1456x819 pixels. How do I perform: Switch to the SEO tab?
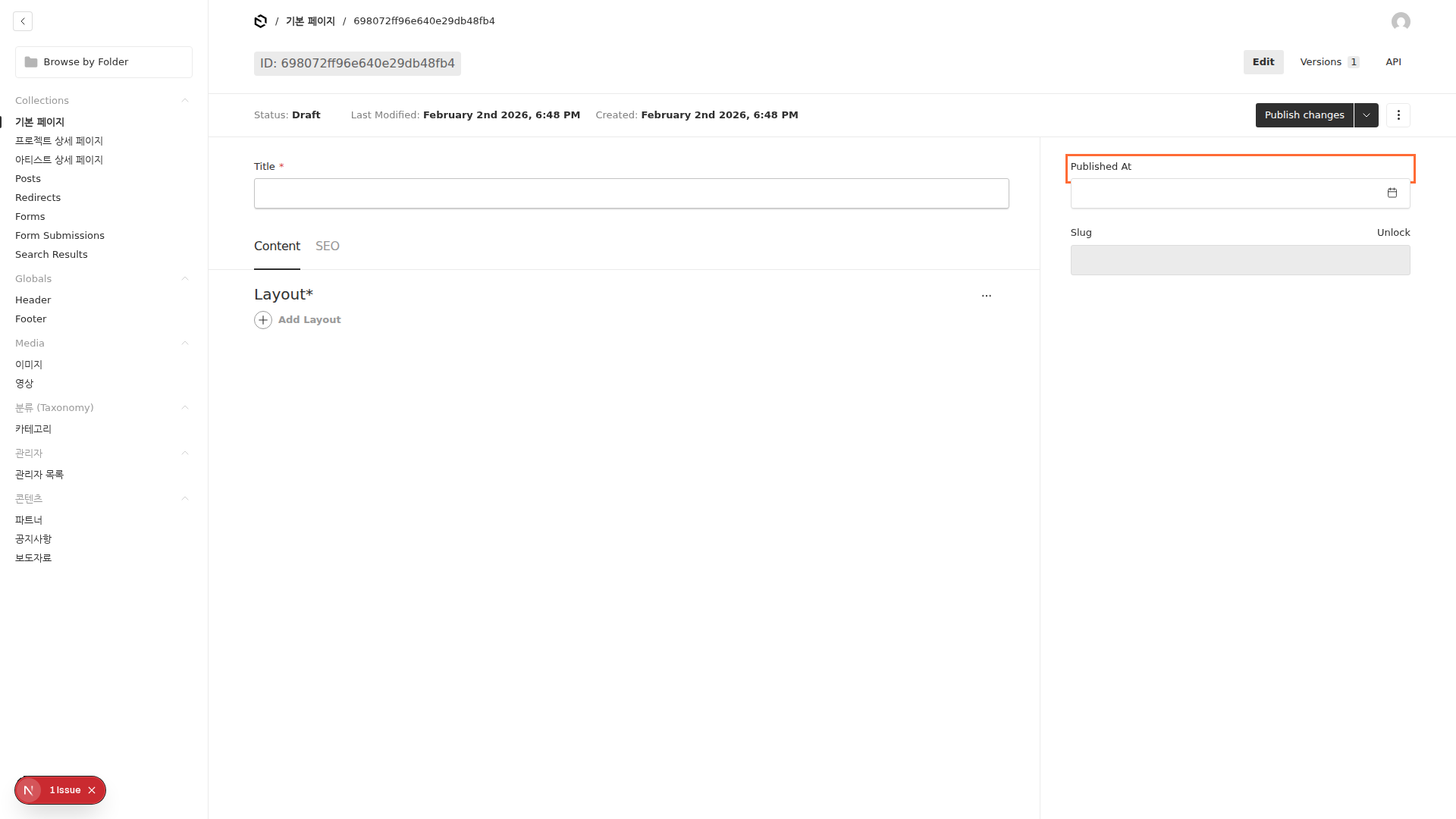[327, 246]
